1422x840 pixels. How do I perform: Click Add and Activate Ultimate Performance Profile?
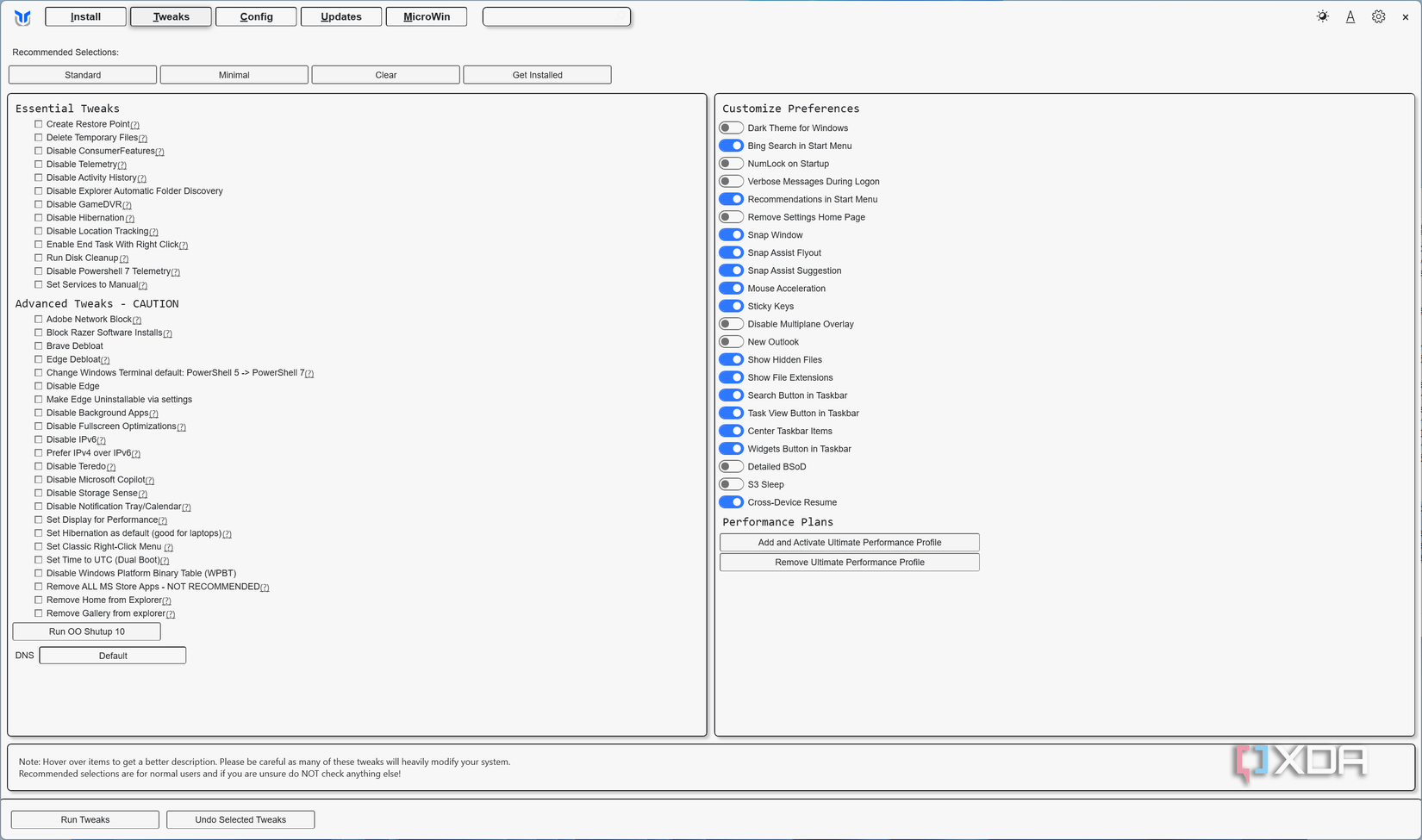pyautogui.click(x=849, y=542)
